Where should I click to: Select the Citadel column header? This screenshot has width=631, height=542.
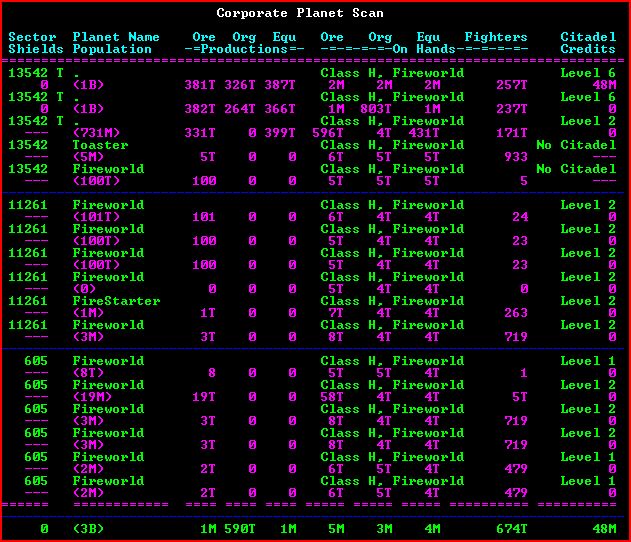(588, 37)
